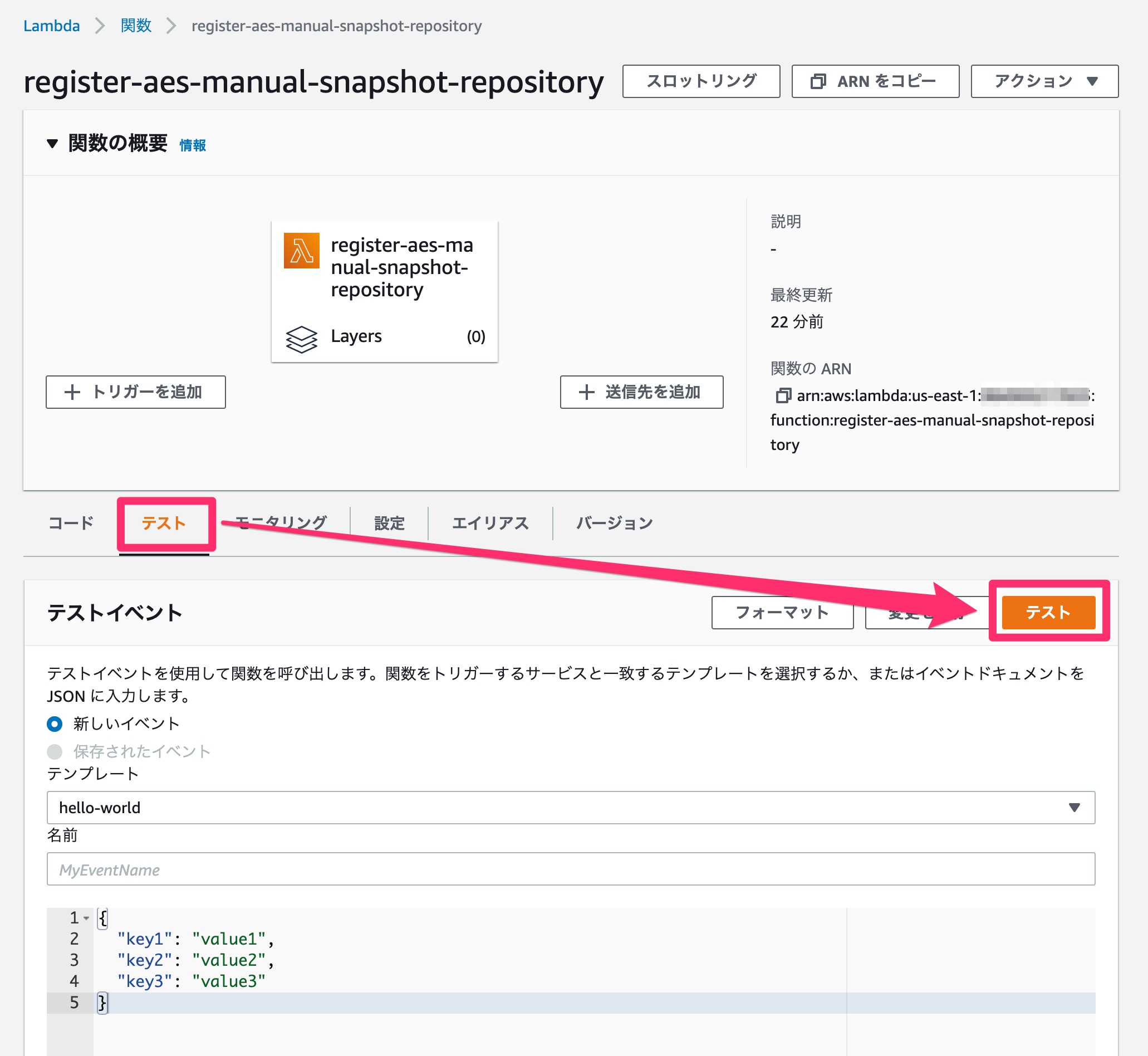Select the 保存されたイベント radio button
Viewport: 1148px width, 1056px height.
click(x=55, y=751)
